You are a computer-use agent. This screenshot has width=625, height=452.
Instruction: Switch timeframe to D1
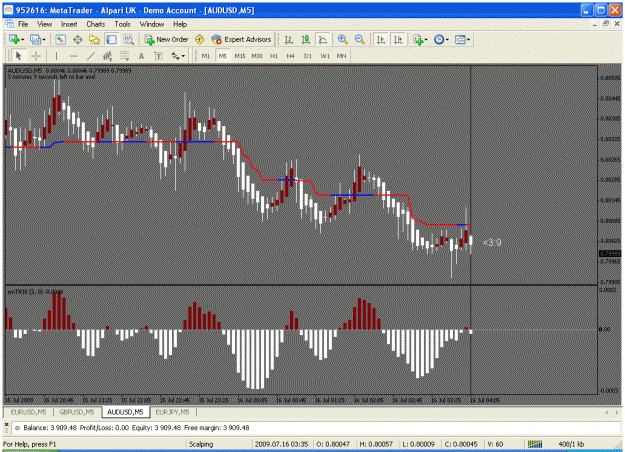(308, 56)
